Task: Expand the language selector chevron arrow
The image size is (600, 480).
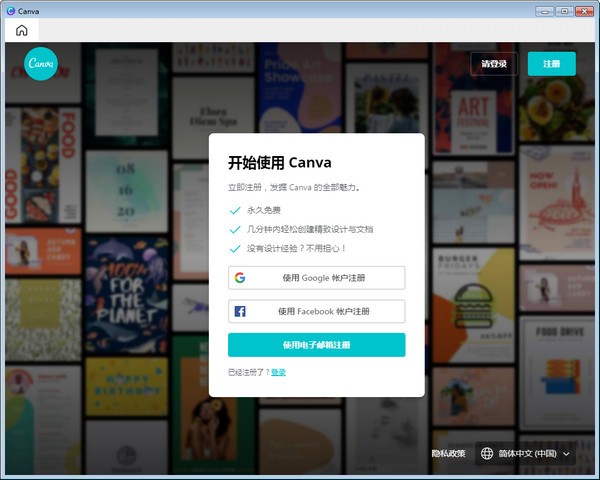Action: (567, 454)
